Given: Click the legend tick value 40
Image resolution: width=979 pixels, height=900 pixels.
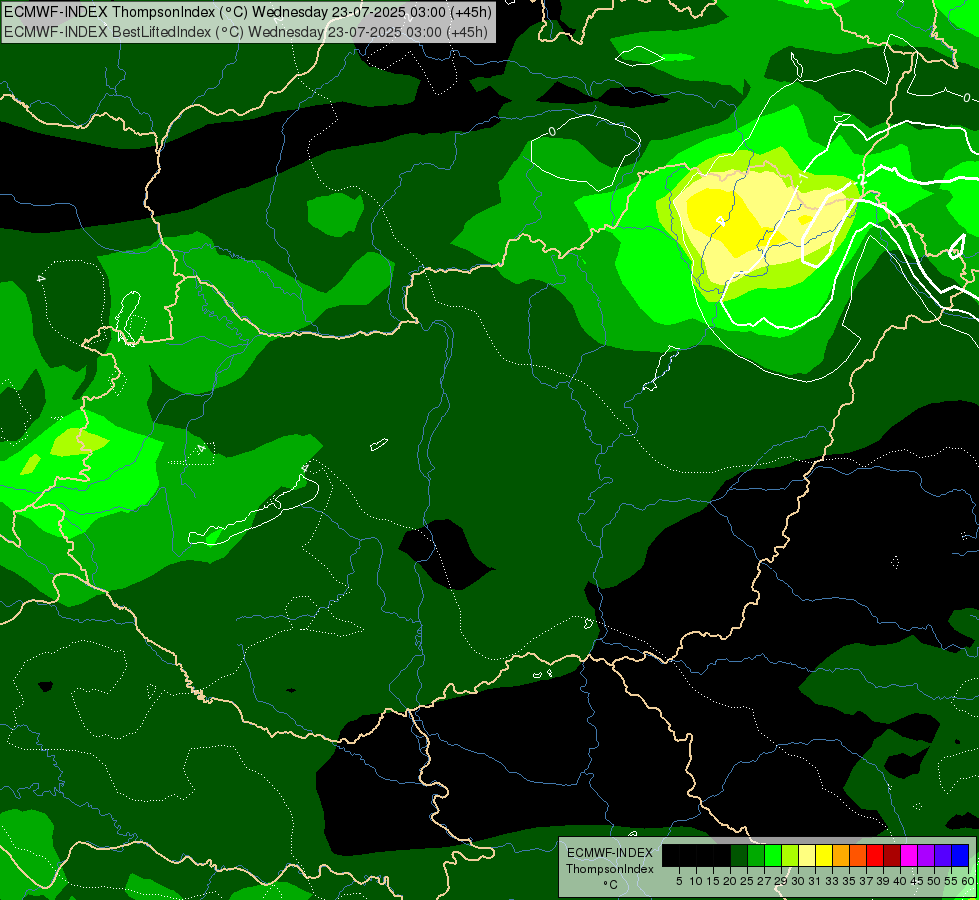Looking at the screenshot, I should pyautogui.click(x=900, y=881).
